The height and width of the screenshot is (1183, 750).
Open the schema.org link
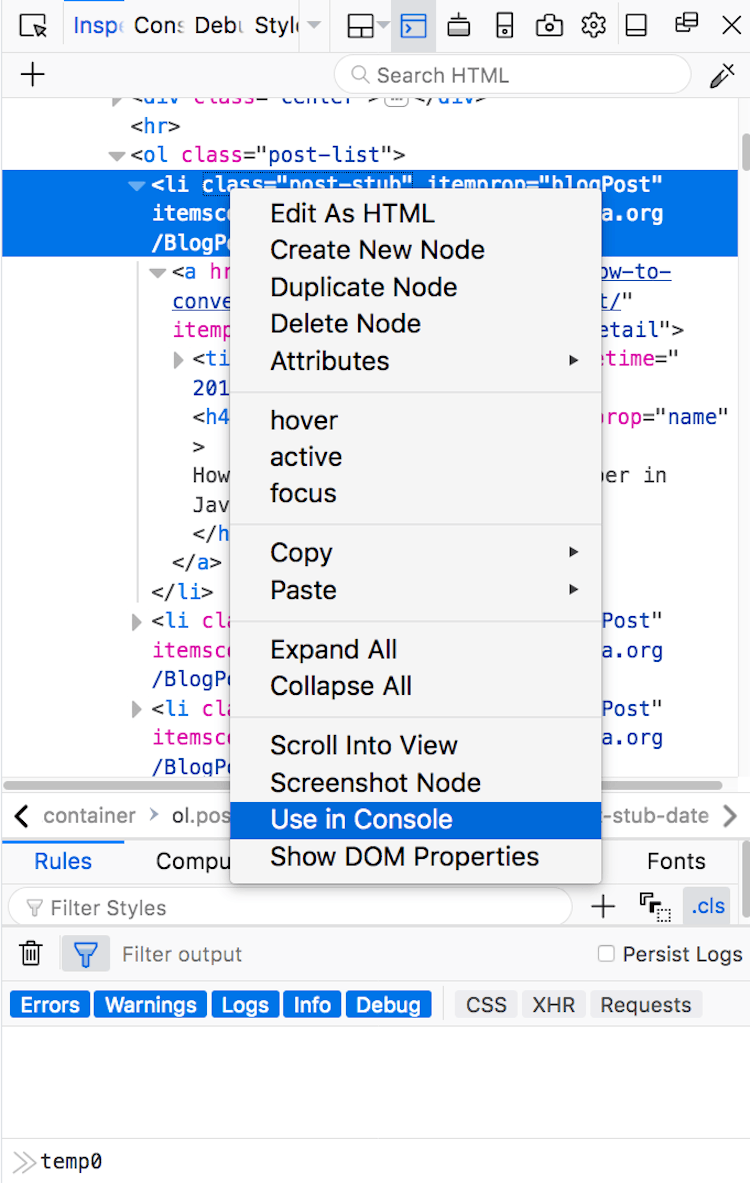[633, 650]
